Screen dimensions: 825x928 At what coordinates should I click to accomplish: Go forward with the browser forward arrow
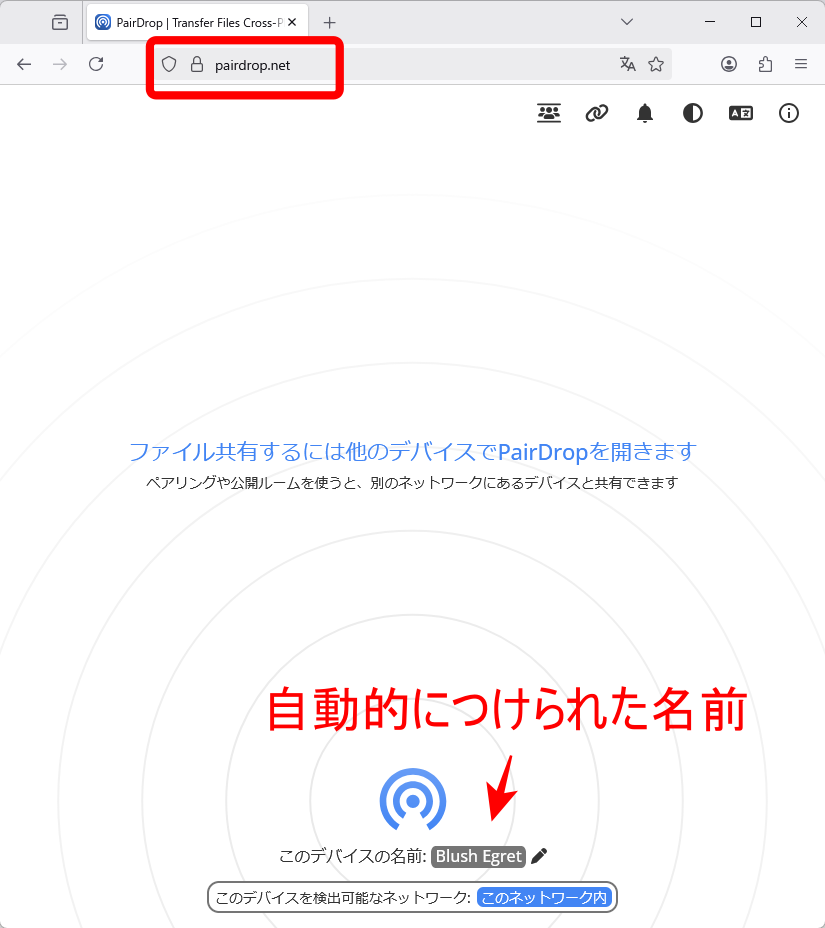(x=60, y=64)
